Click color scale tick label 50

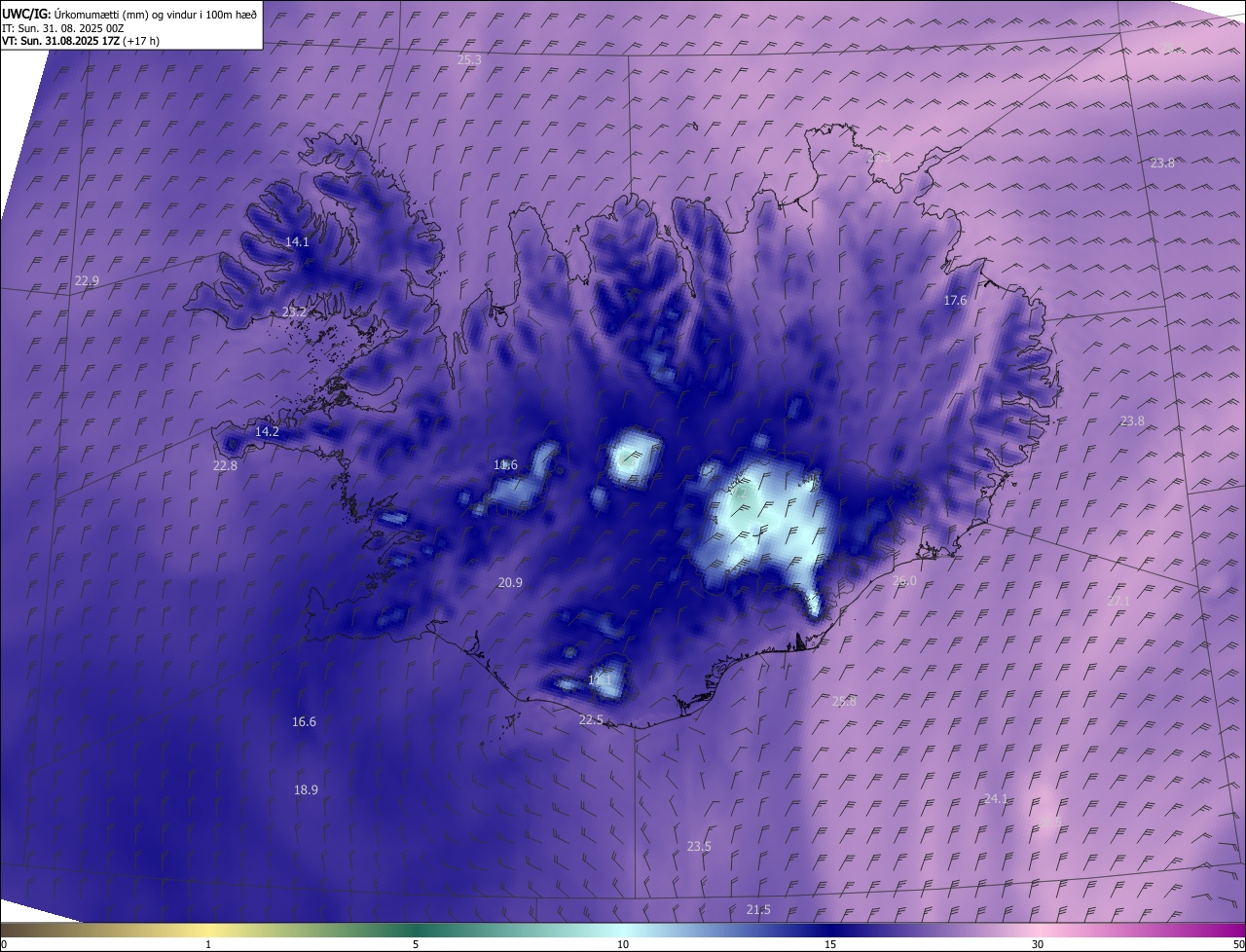[x=1238, y=945]
